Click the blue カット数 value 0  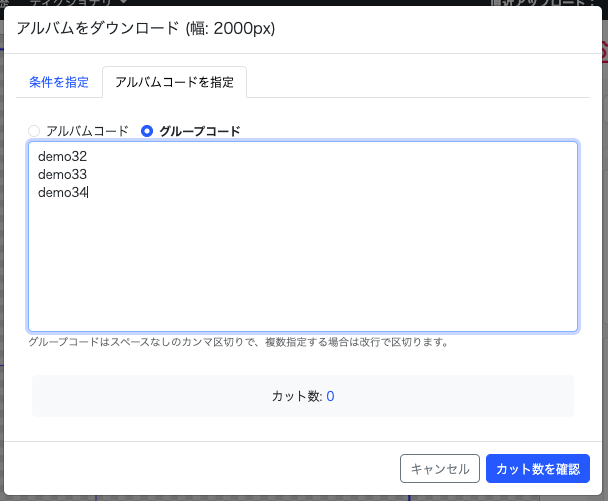pos(330,396)
